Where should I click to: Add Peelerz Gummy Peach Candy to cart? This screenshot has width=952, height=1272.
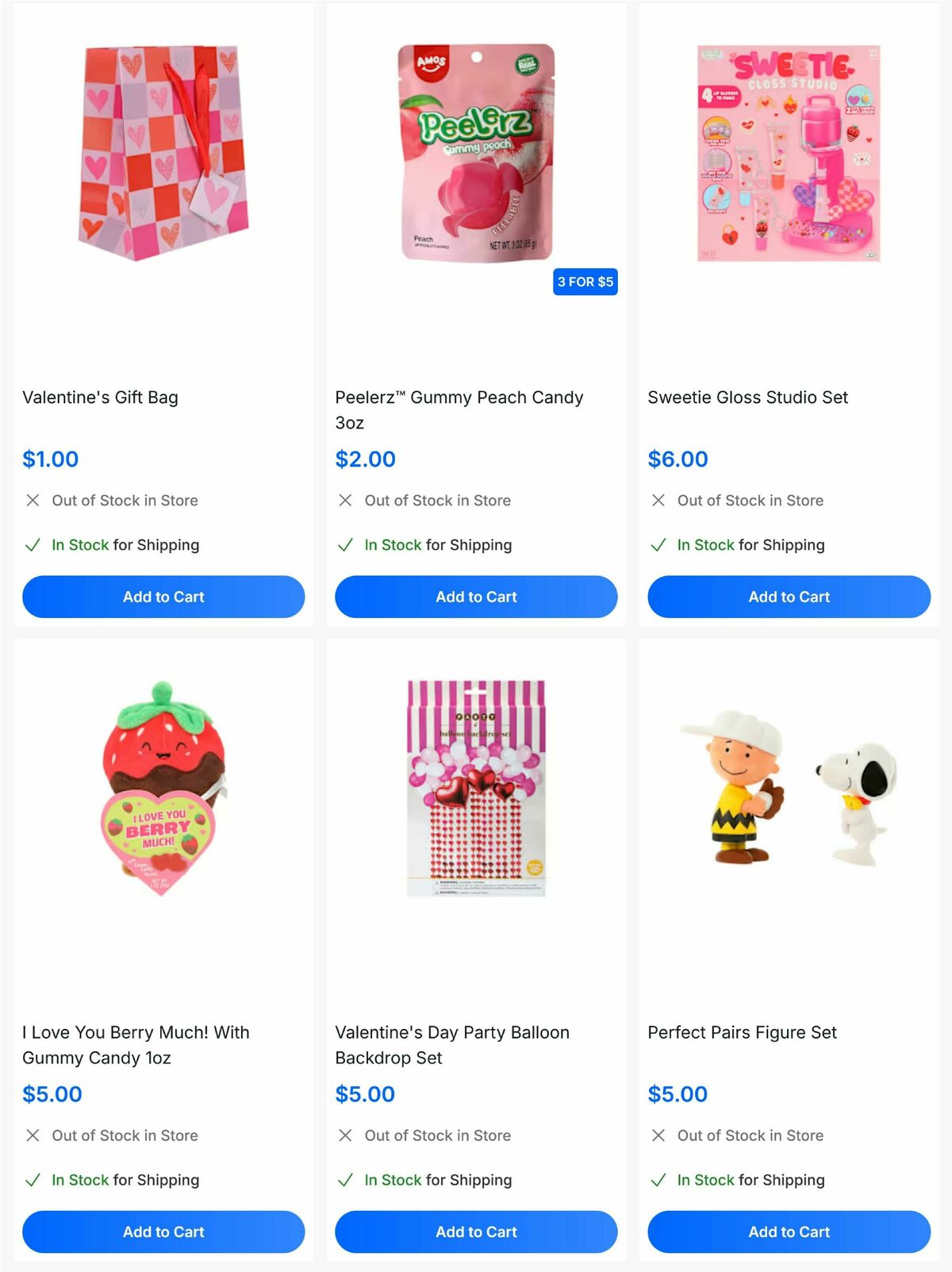pos(476,597)
